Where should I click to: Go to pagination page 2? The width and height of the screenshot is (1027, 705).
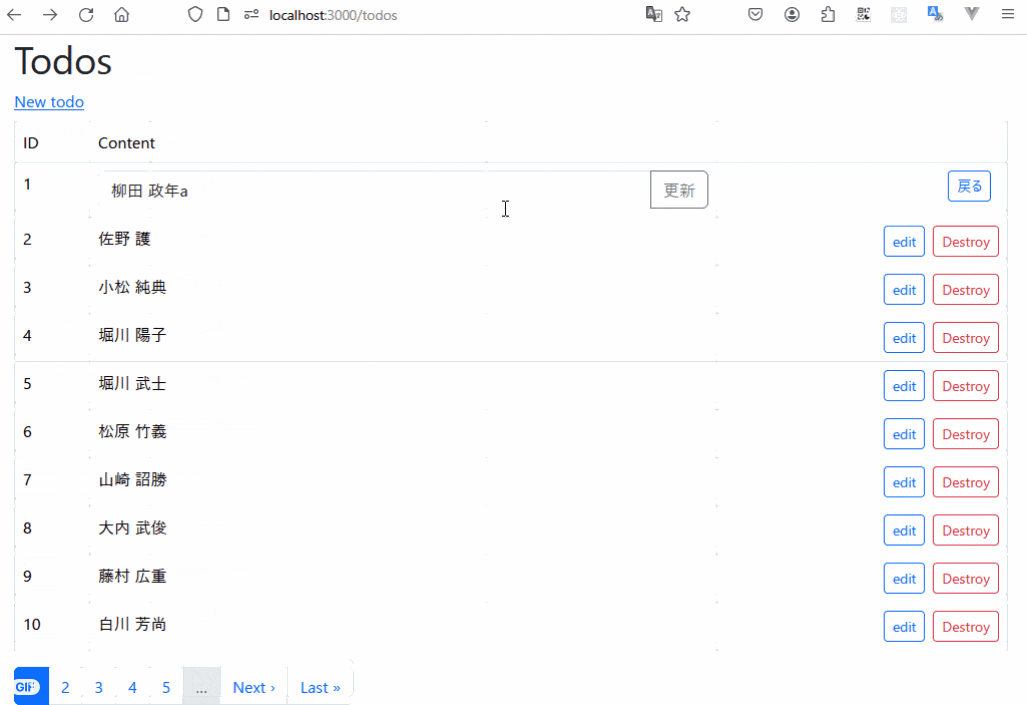point(65,687)
